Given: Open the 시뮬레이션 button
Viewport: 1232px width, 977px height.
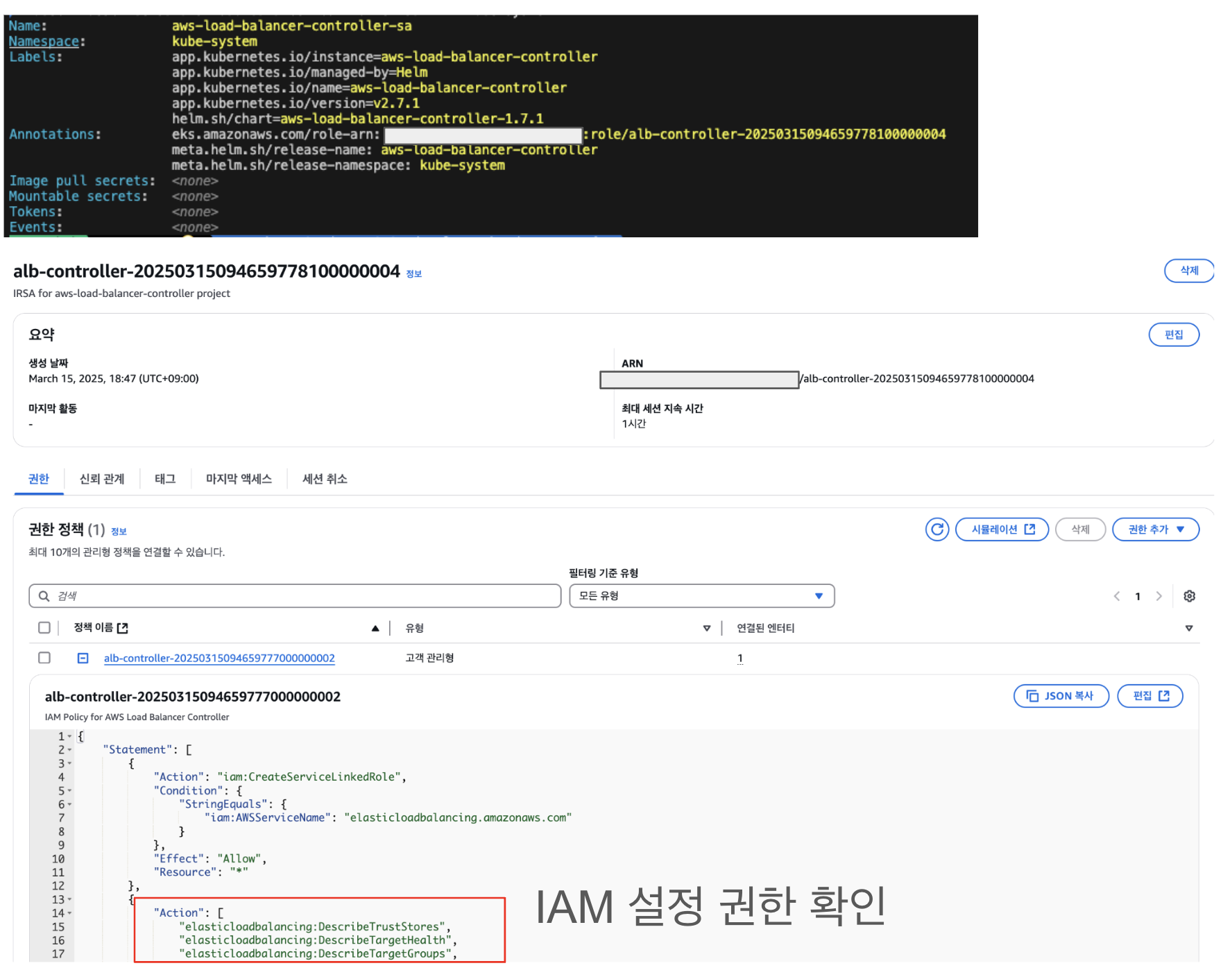Looking at the screenshot, I should point(1002,529).
